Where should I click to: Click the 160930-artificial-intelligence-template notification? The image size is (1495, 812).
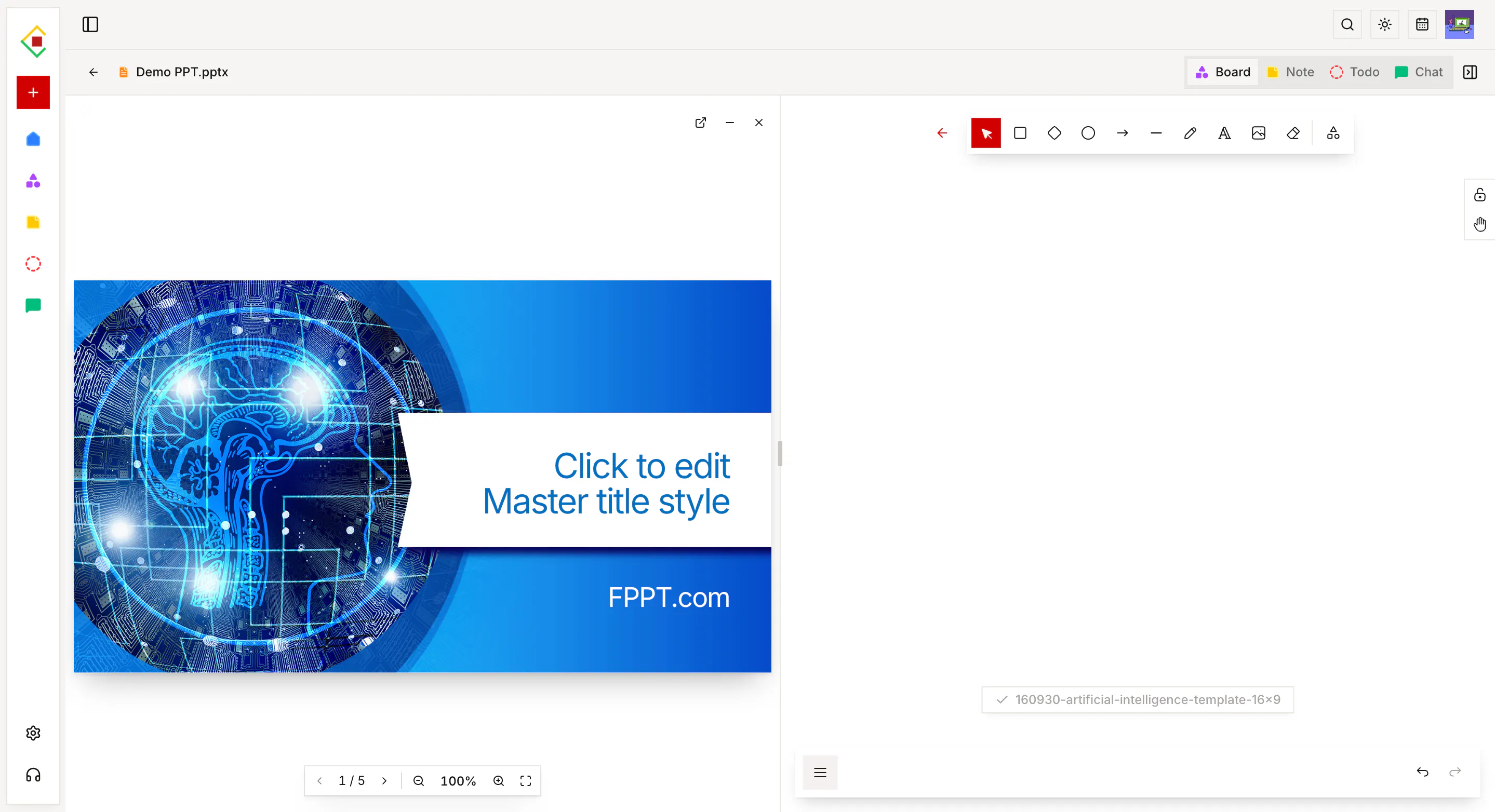[1138, 699]
